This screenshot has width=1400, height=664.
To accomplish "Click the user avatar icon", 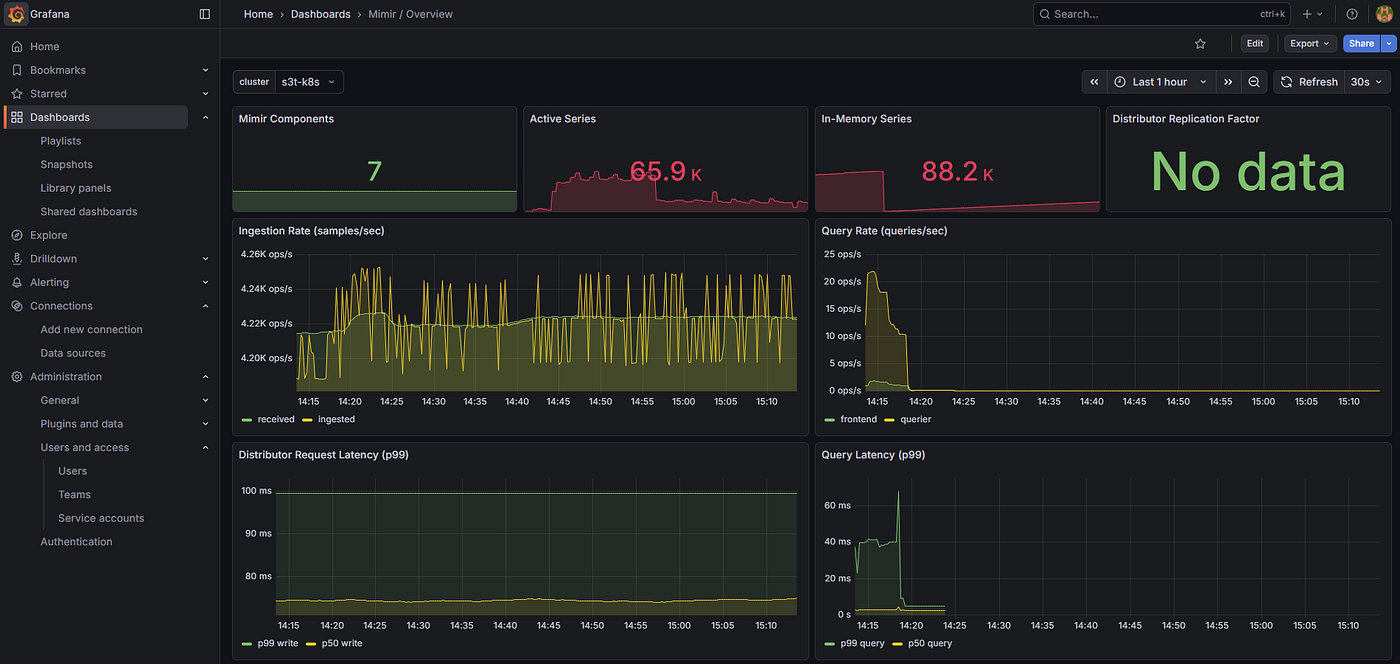I will (x=1384, y=14).
